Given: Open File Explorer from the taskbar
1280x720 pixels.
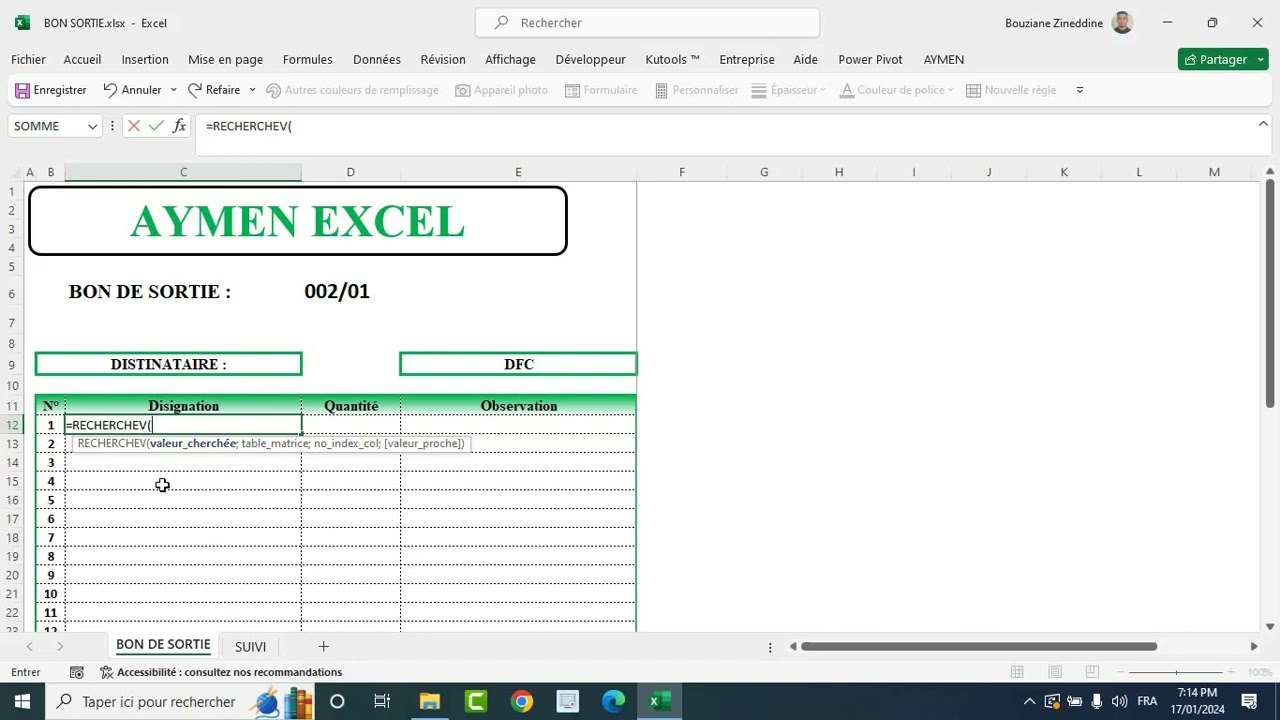Looking at the screenshot, I should click(x=430, y=701).
